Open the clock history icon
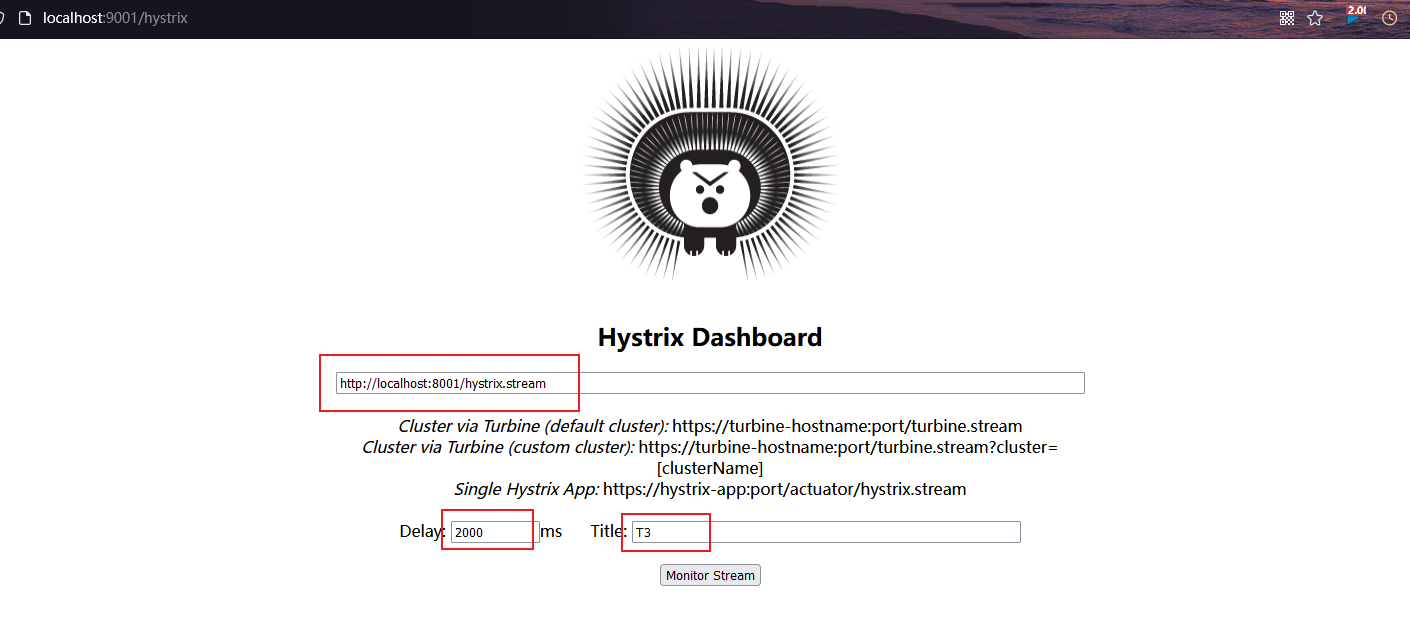Image resolution: width=1410 pixels, height=632 pixels. coord(1389,18)
